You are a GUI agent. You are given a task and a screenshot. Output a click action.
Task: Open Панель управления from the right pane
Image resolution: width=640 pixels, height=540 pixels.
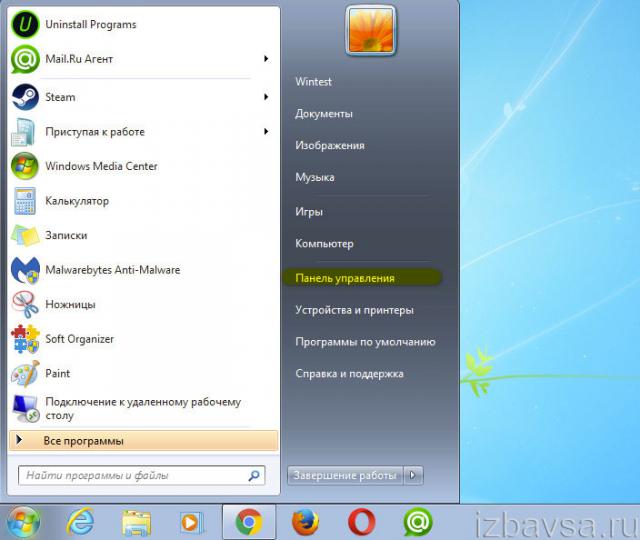(345, 278)
